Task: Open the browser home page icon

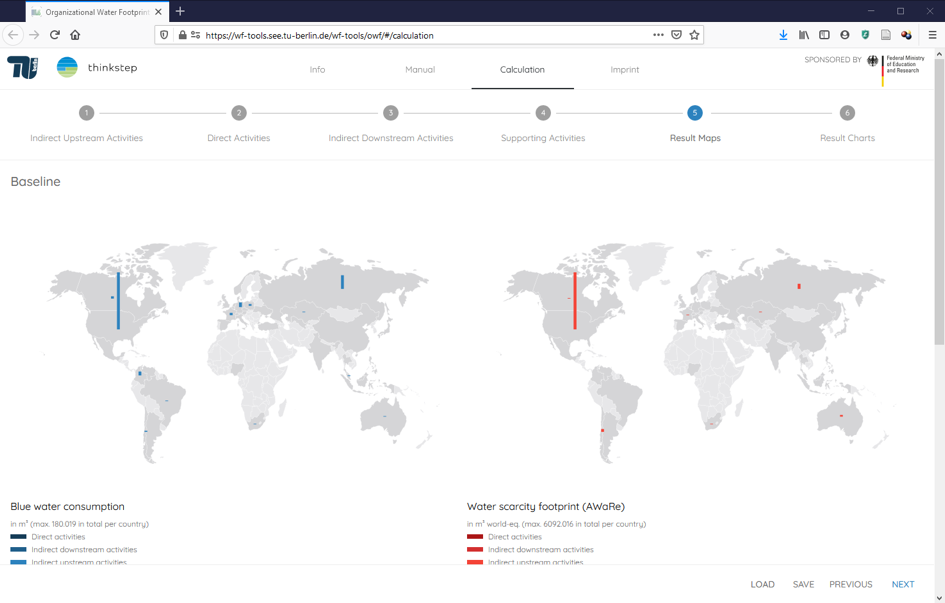Action: [x=75, y=35]
